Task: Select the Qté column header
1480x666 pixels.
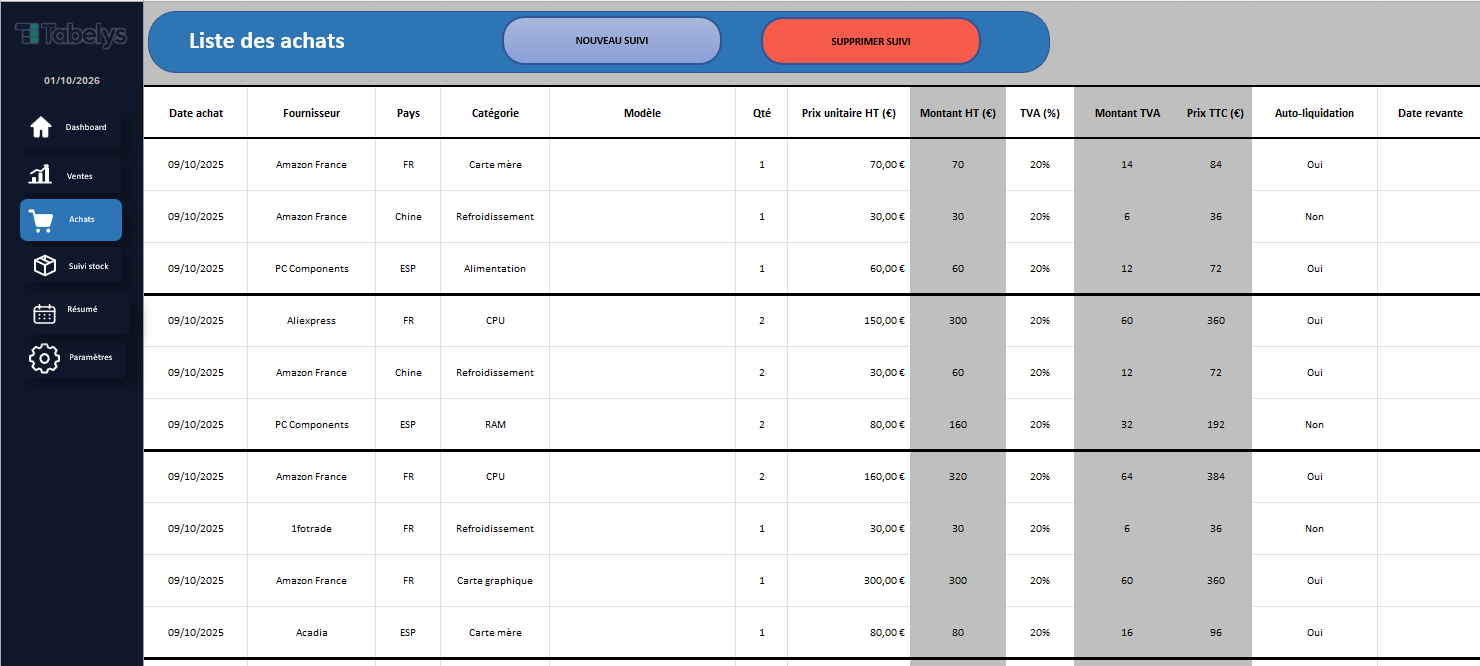Action: point(762,113)
